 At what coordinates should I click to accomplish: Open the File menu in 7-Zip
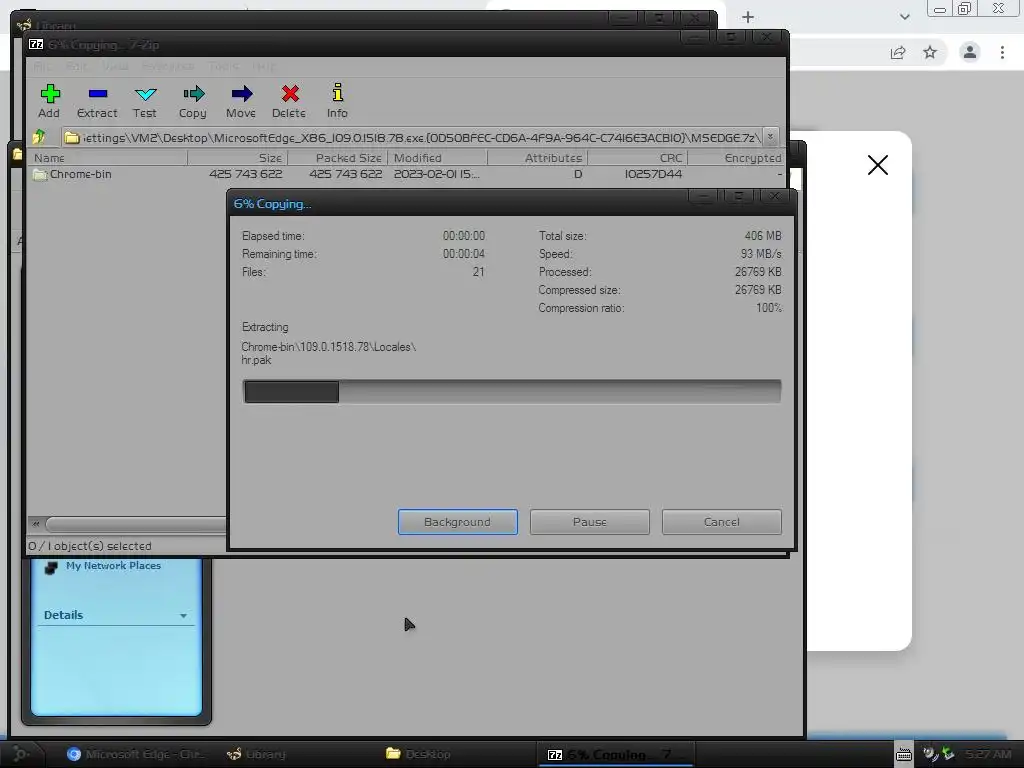[41, 67]
